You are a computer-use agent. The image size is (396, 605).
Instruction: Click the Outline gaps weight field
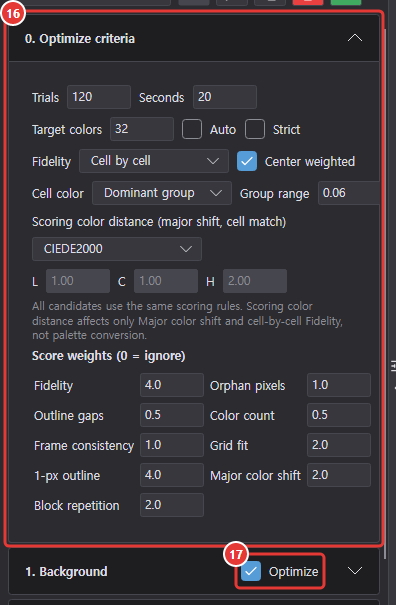tap(172, 415)
